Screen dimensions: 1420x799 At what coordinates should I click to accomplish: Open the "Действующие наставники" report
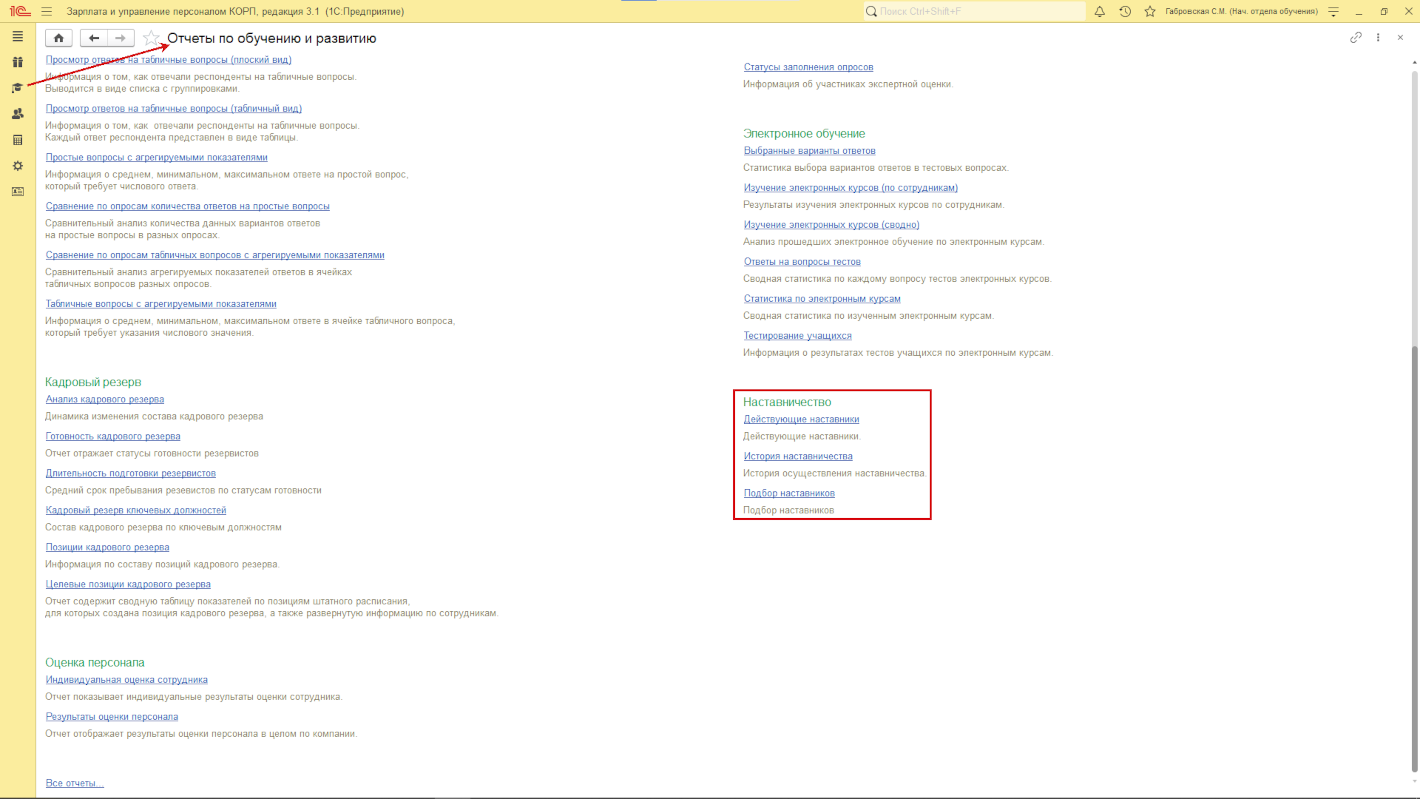[801, 419]
